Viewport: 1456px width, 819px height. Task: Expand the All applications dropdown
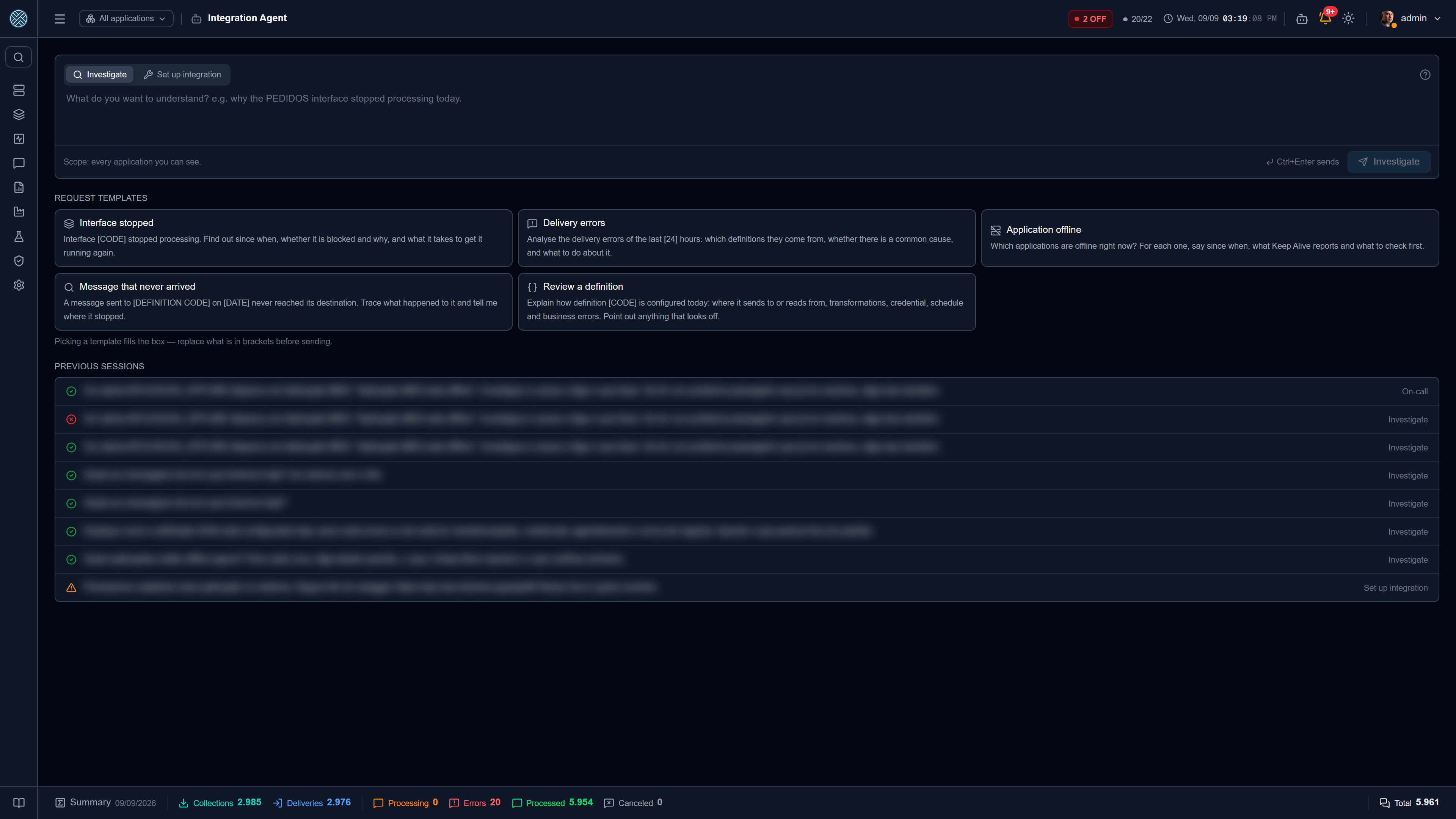pyautogui.click(x=126, y=19)
